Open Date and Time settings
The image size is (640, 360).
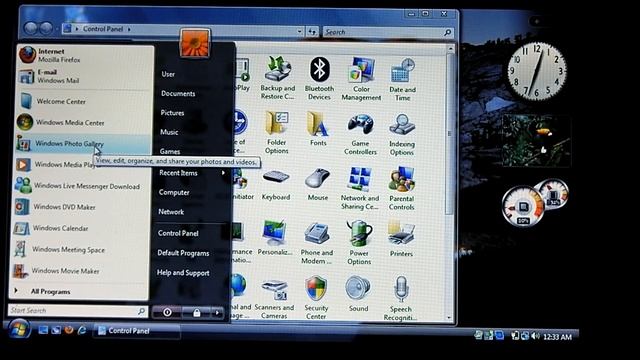(402, 80)
